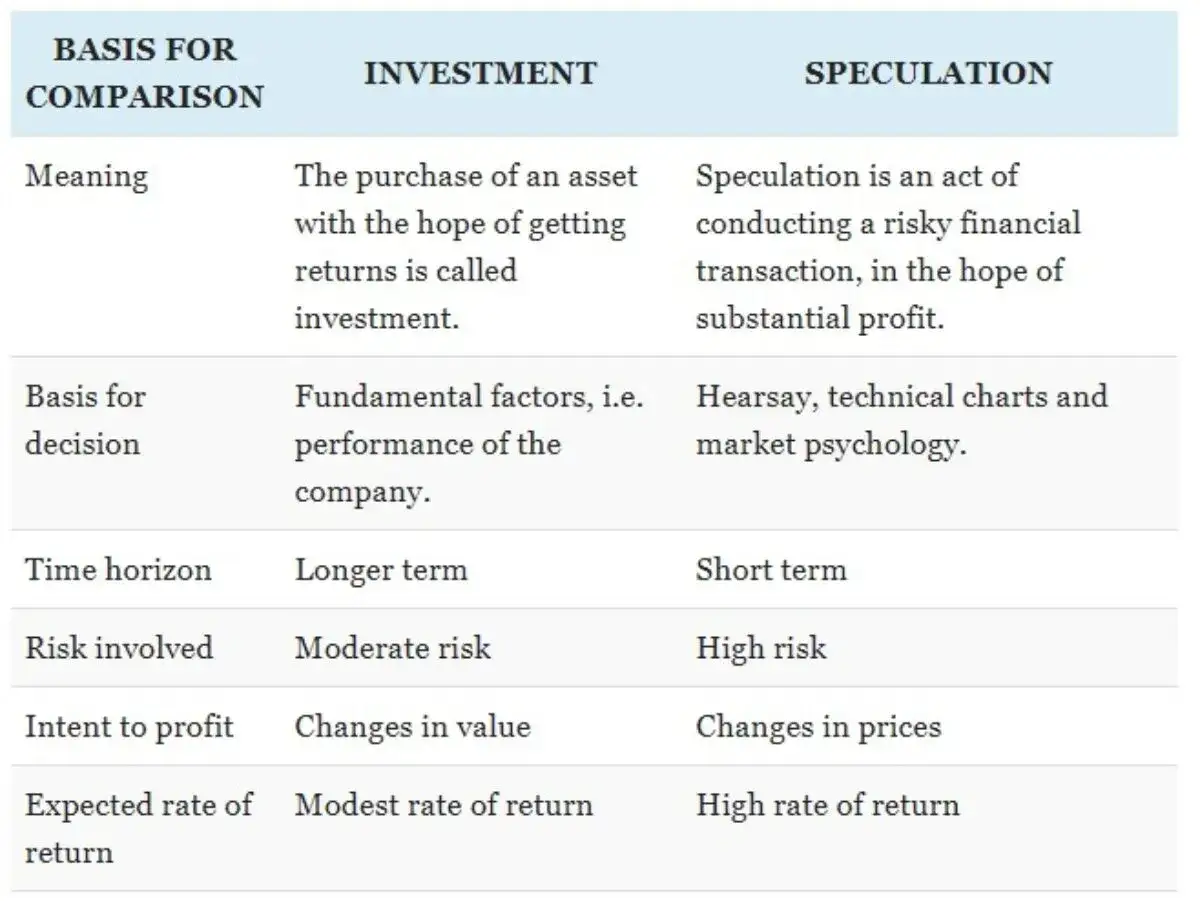Click the Hearsay, technical charts cell
This screenshot has width=1200, height=901.
click(x=902, y=420)
